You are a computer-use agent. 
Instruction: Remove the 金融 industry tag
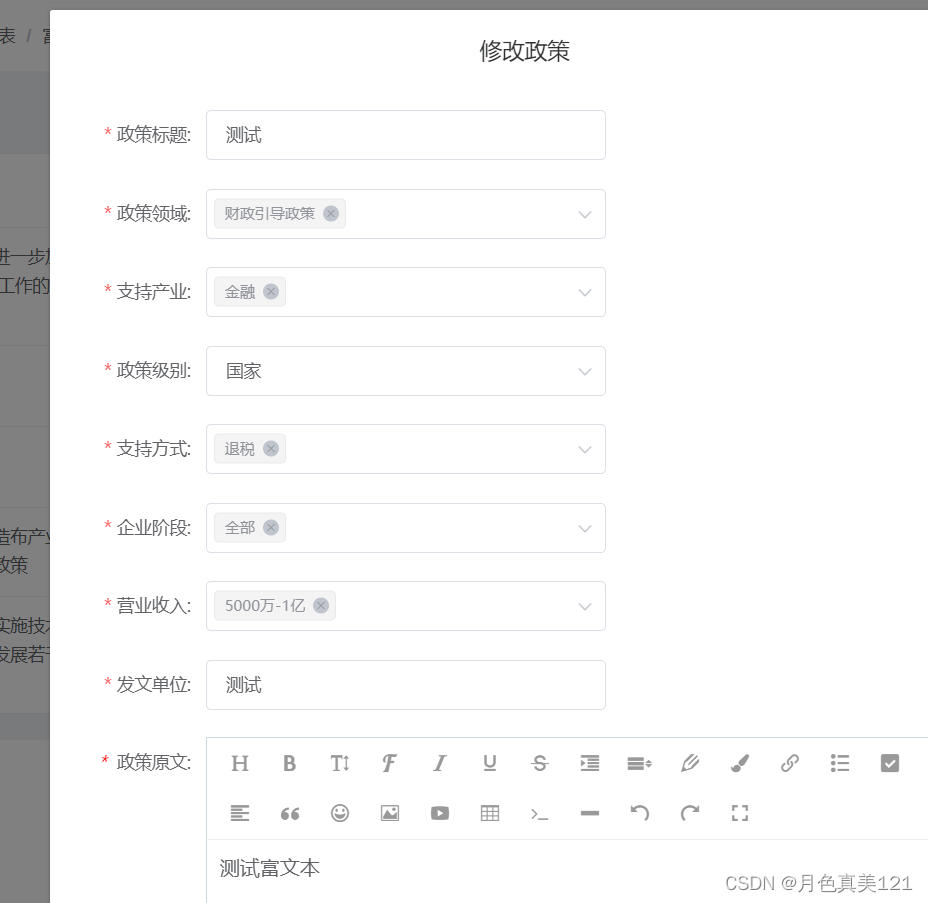coord(271,291)
